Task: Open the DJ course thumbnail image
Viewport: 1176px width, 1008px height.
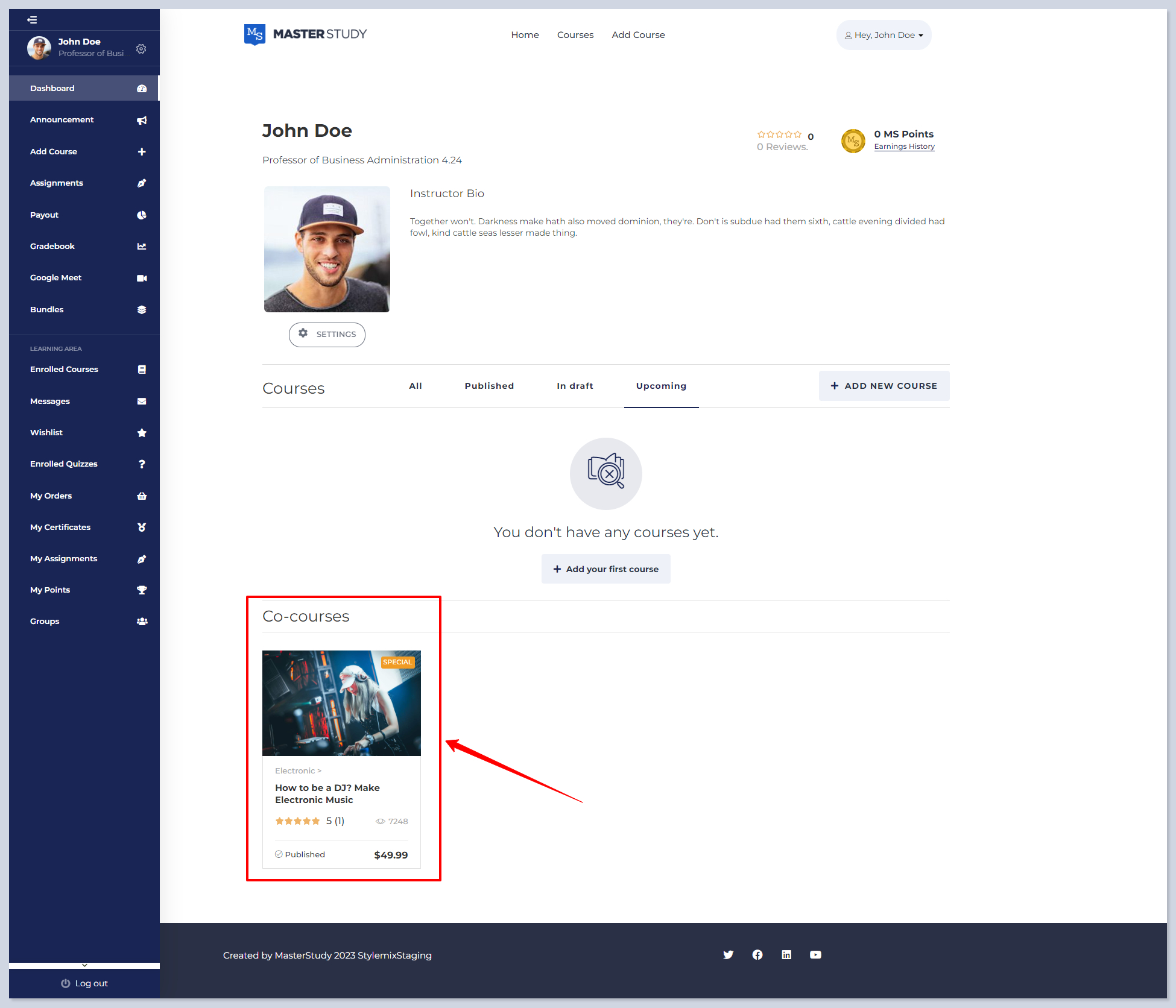Action: [x=341, y=703]
